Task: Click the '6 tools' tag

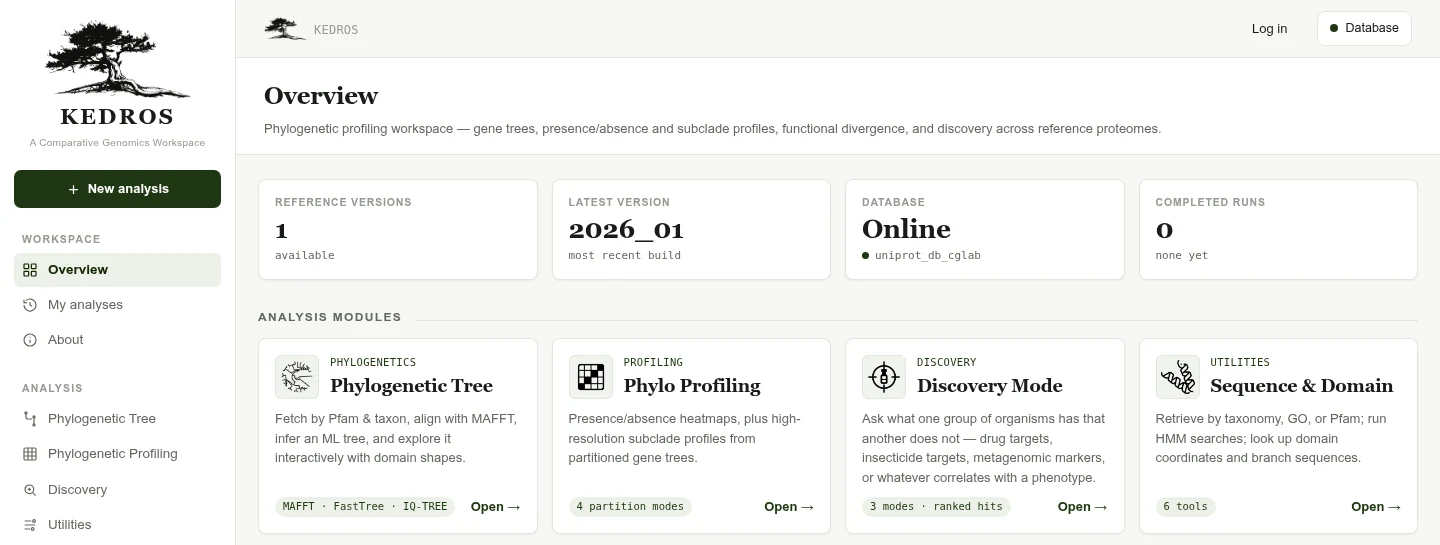Action: (1186, 507)
